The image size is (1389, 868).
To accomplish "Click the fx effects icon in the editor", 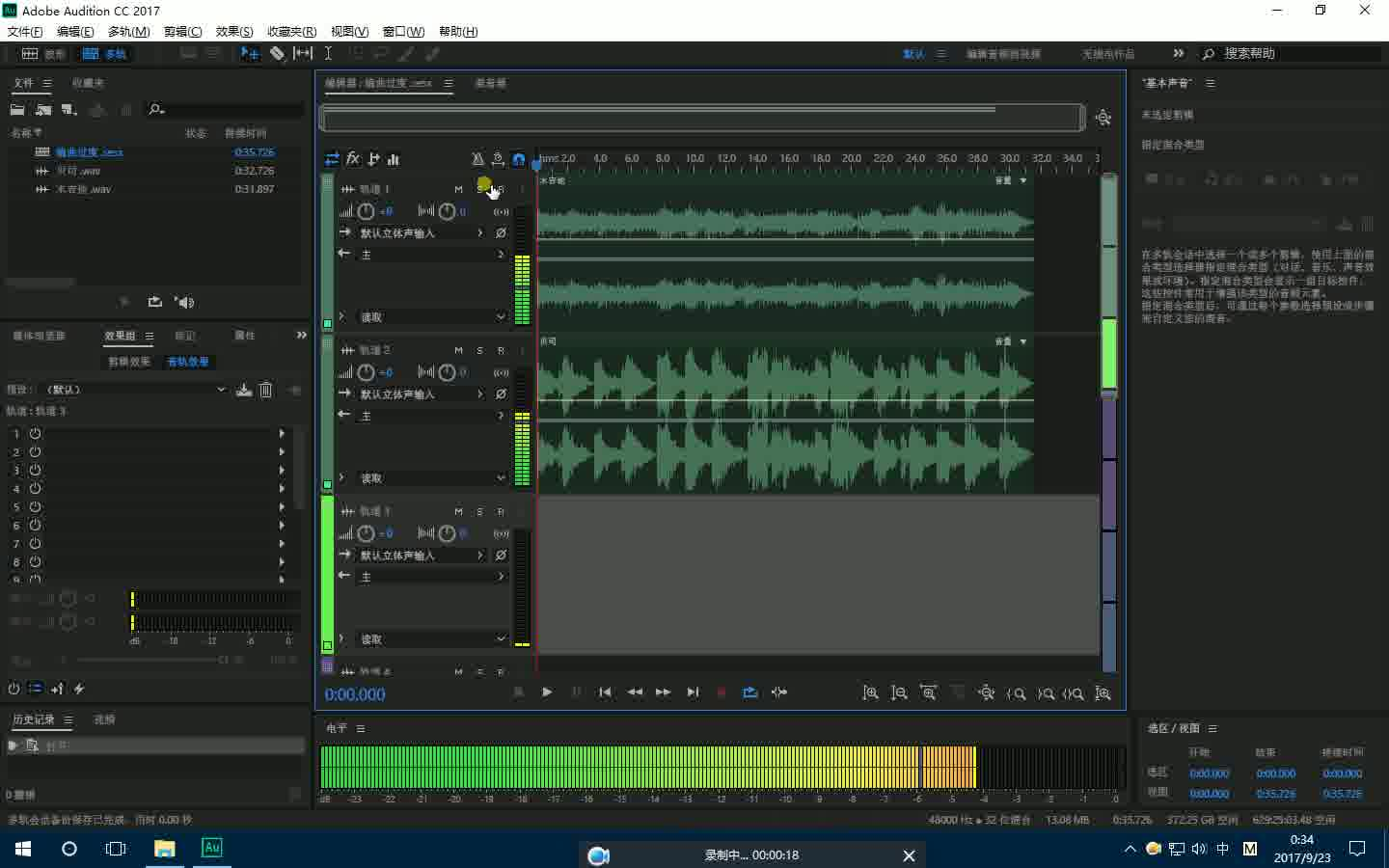I will click(353, 159).
